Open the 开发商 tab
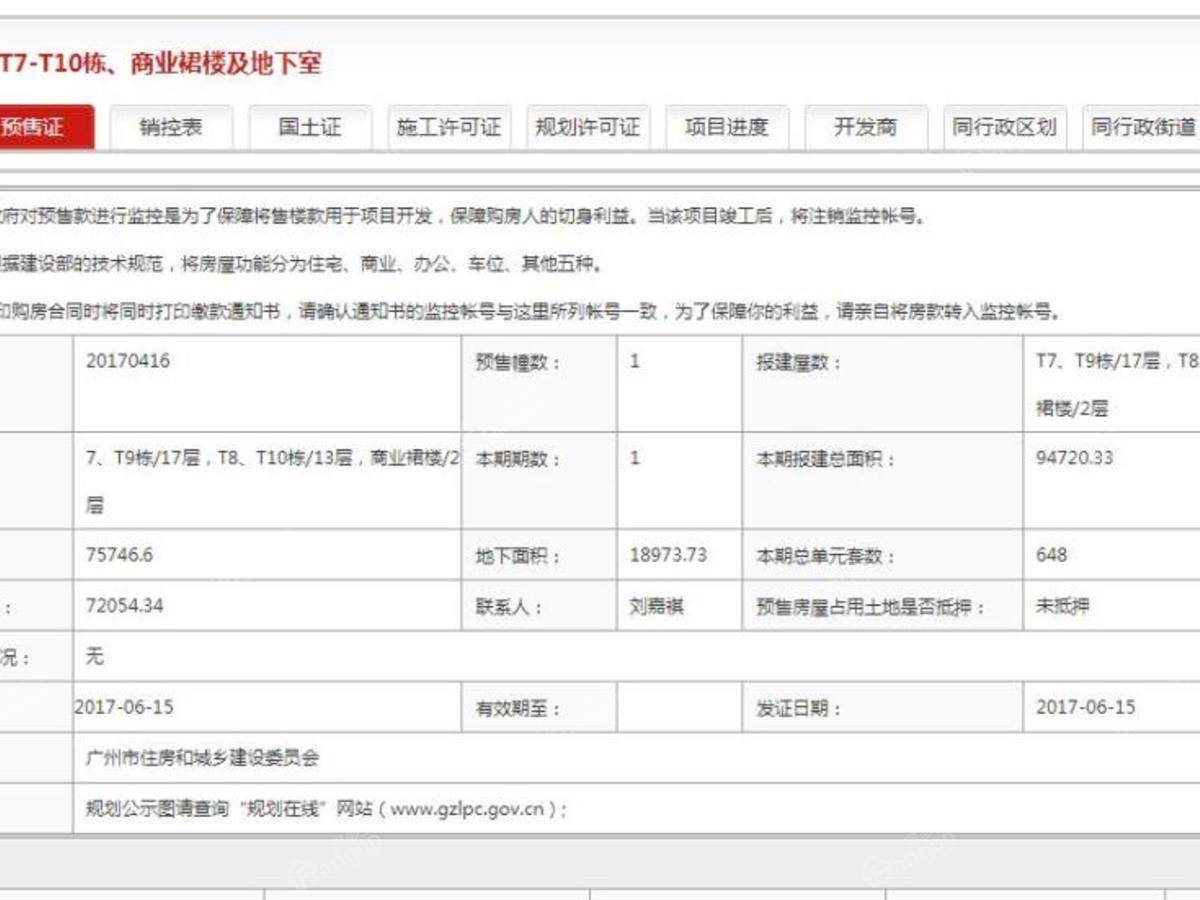Viewport: 1200px width, 900px height. [x=866, y=127]
